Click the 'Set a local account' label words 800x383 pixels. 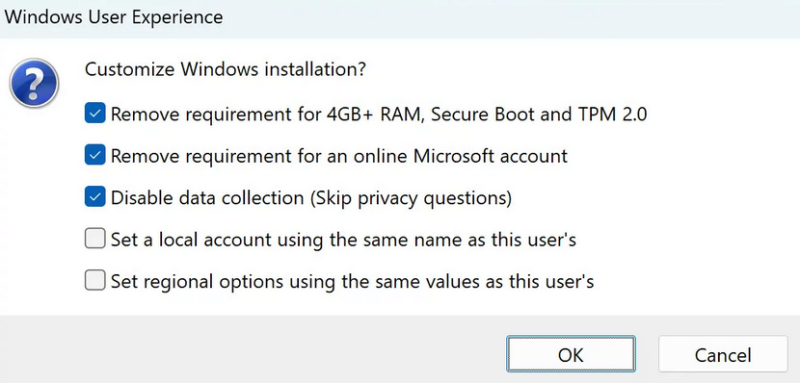pyautogui.click(x=191, y=239)
